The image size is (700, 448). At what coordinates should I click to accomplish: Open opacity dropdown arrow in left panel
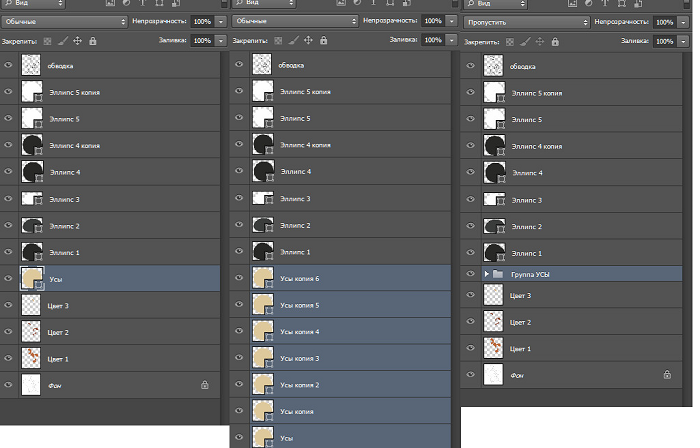coord(221,21)
